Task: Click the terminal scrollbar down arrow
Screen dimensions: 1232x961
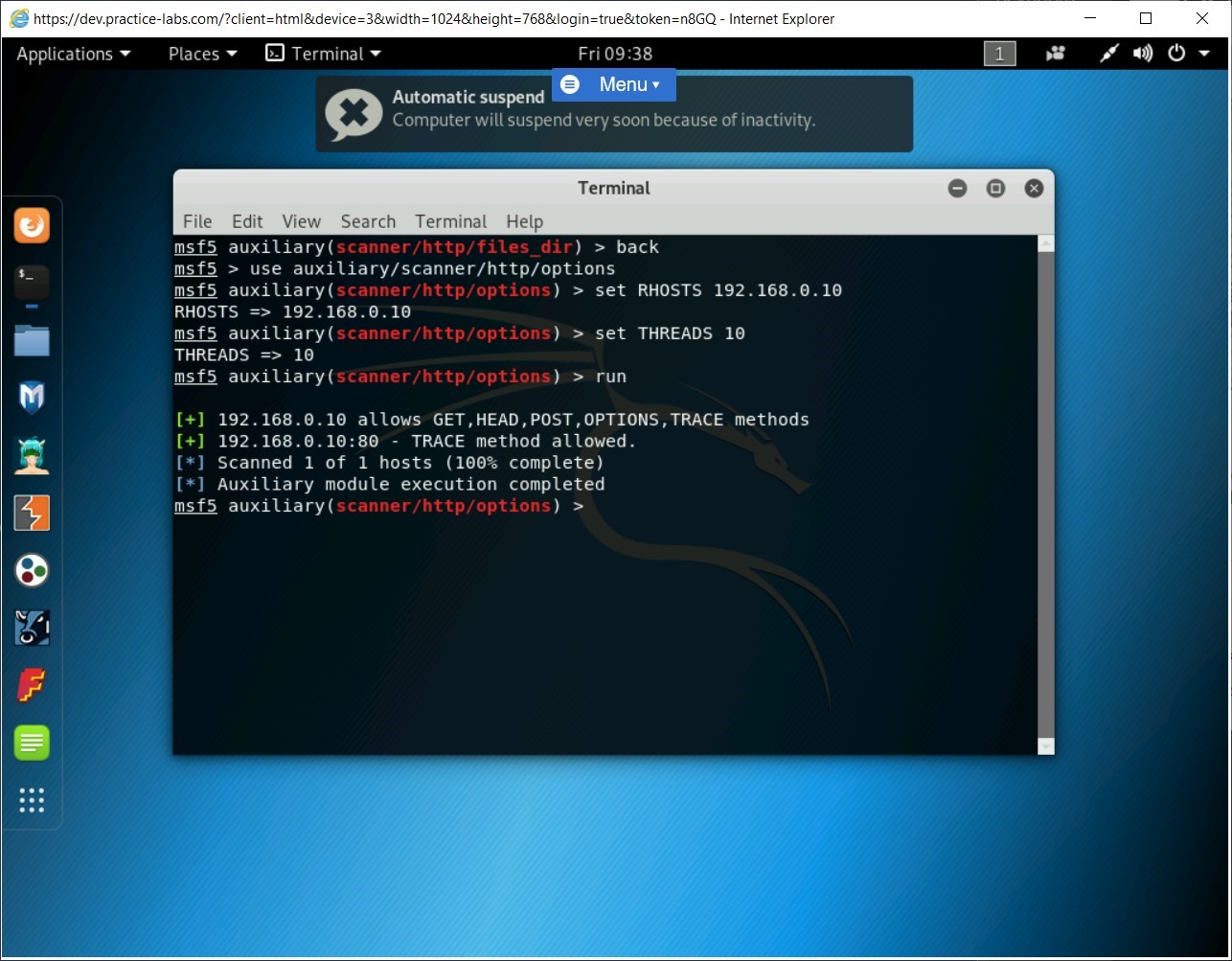Action: 1045,744
